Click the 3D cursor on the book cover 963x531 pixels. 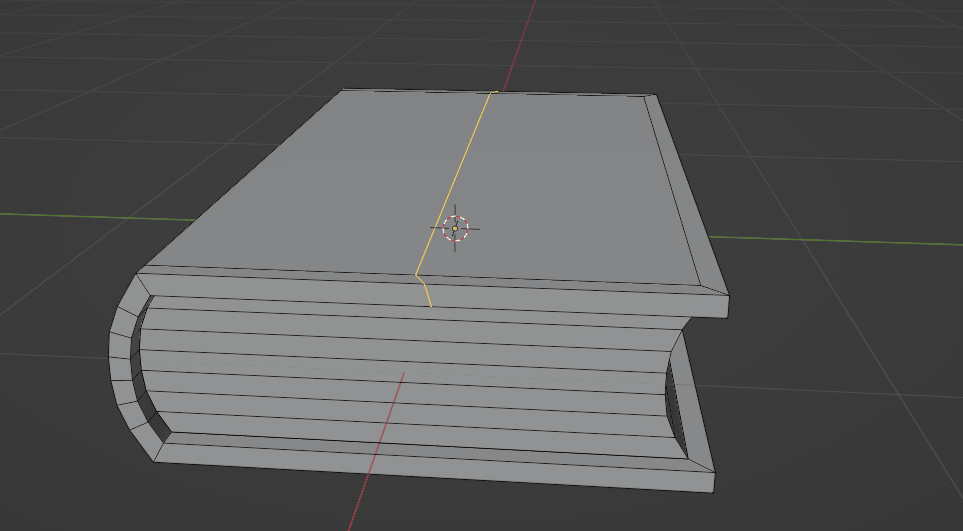(x=455, y=228)
